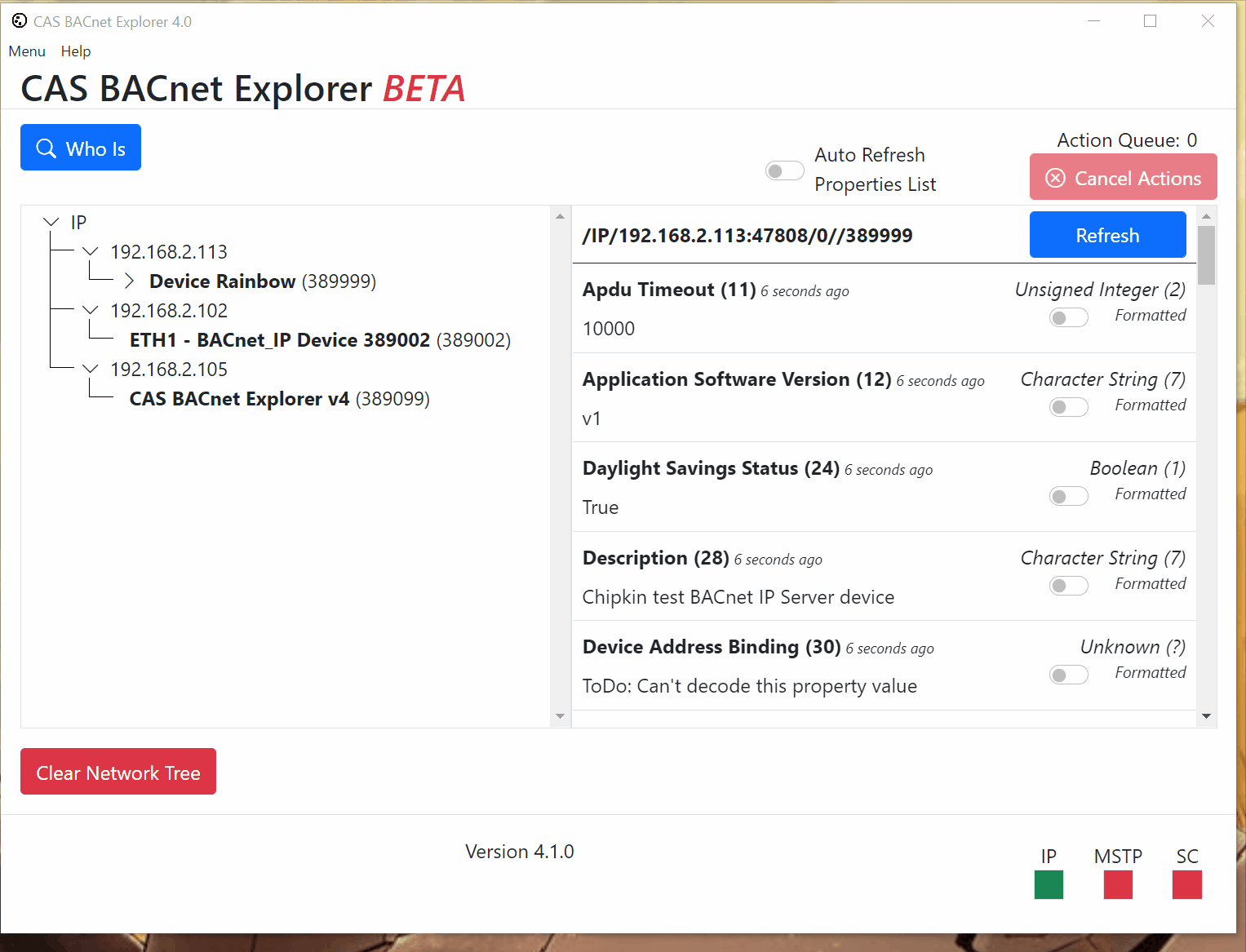Select ETH1 - BACnet_IP Device 389002 tree item
Screen dimensions: 1246x952
320,340
